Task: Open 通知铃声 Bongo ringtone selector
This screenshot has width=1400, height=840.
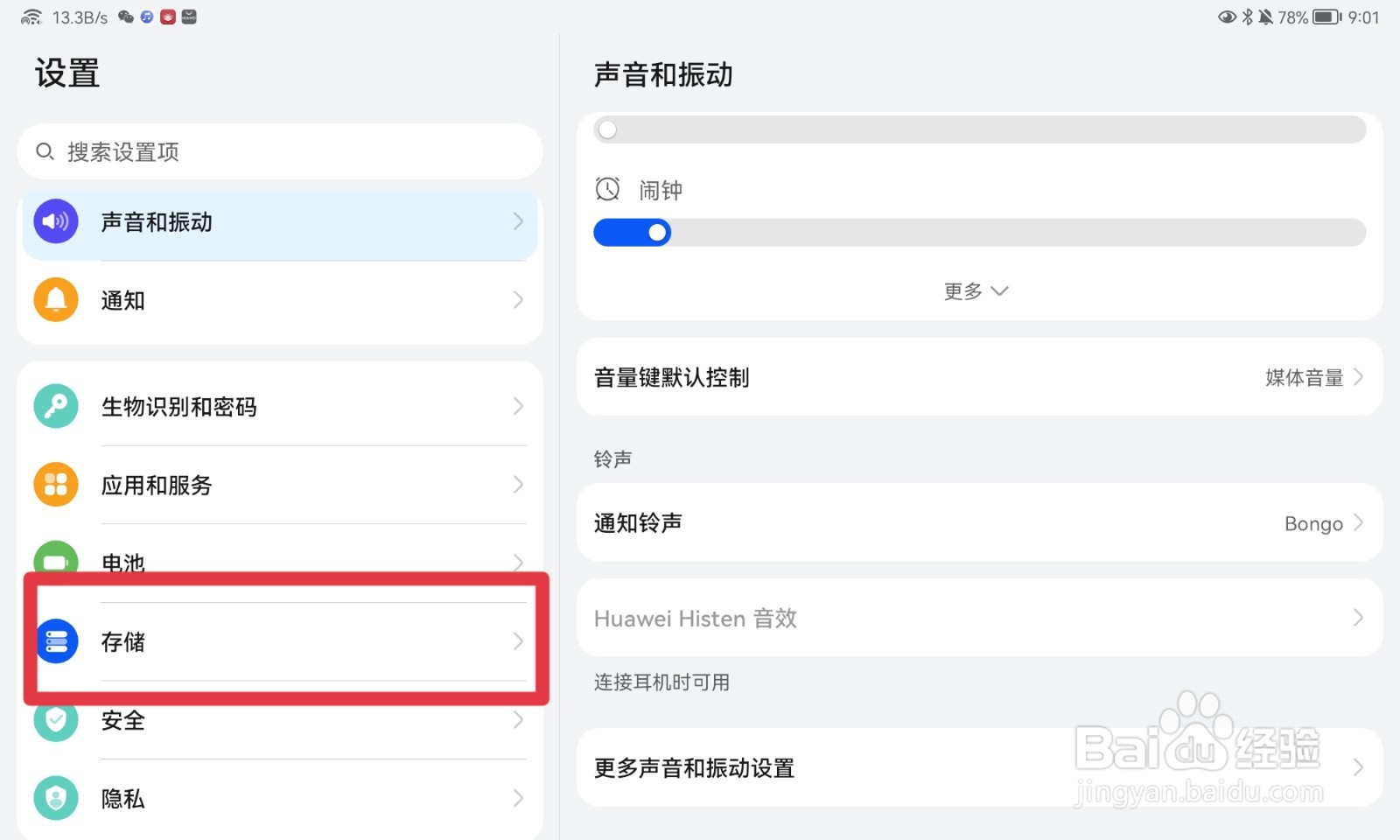Action: 978,522
